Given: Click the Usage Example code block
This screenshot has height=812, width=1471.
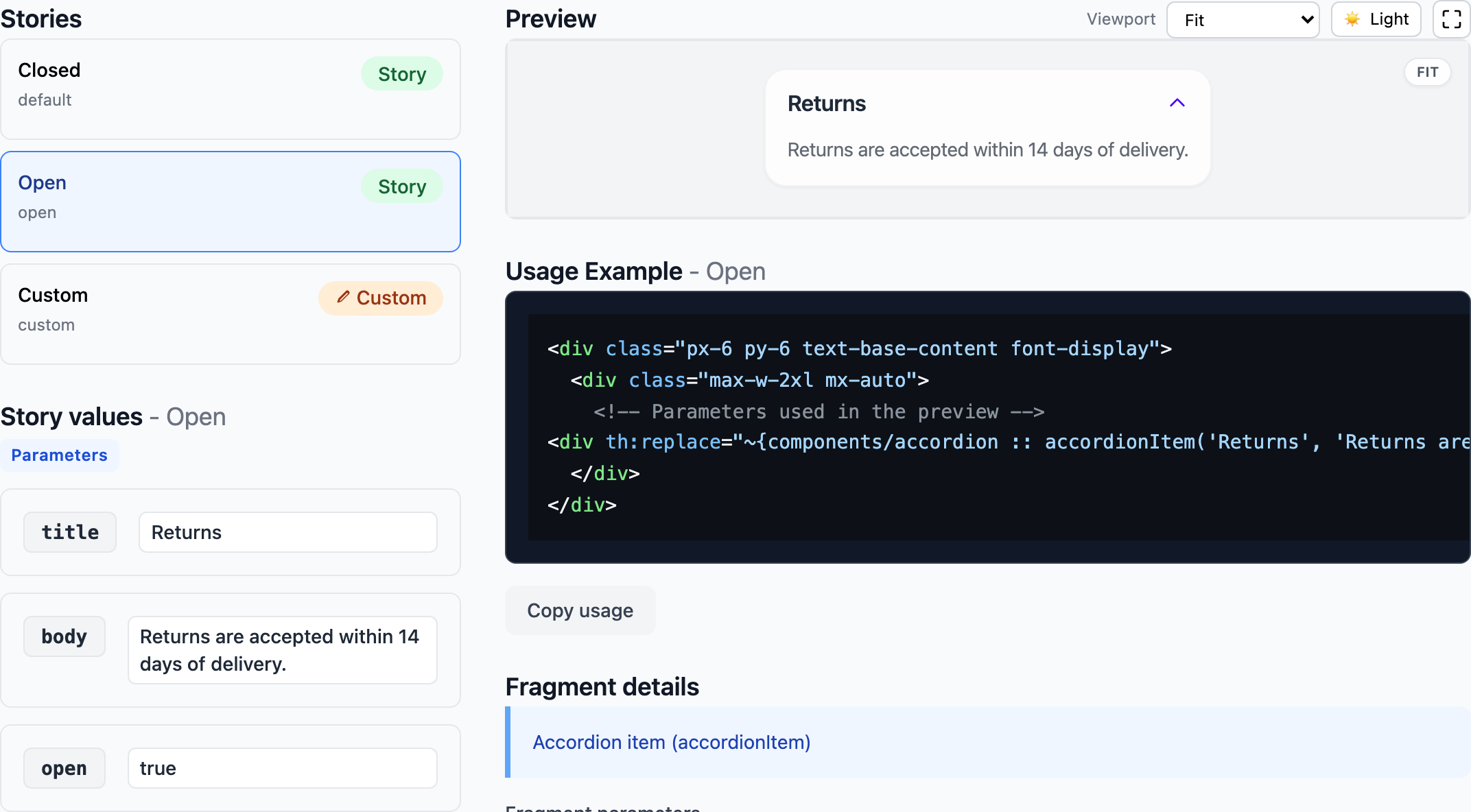Looking at the screenshot, I should tap(988, 427).
